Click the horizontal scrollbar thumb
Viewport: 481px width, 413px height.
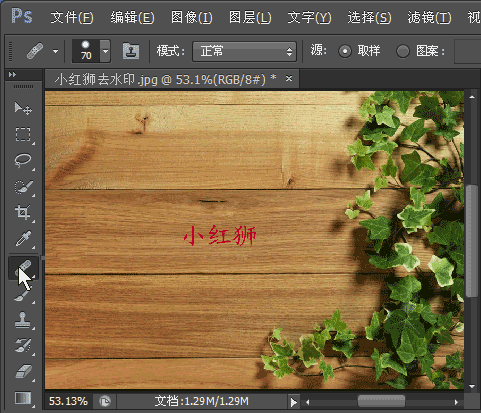click(x=381, y=401)
